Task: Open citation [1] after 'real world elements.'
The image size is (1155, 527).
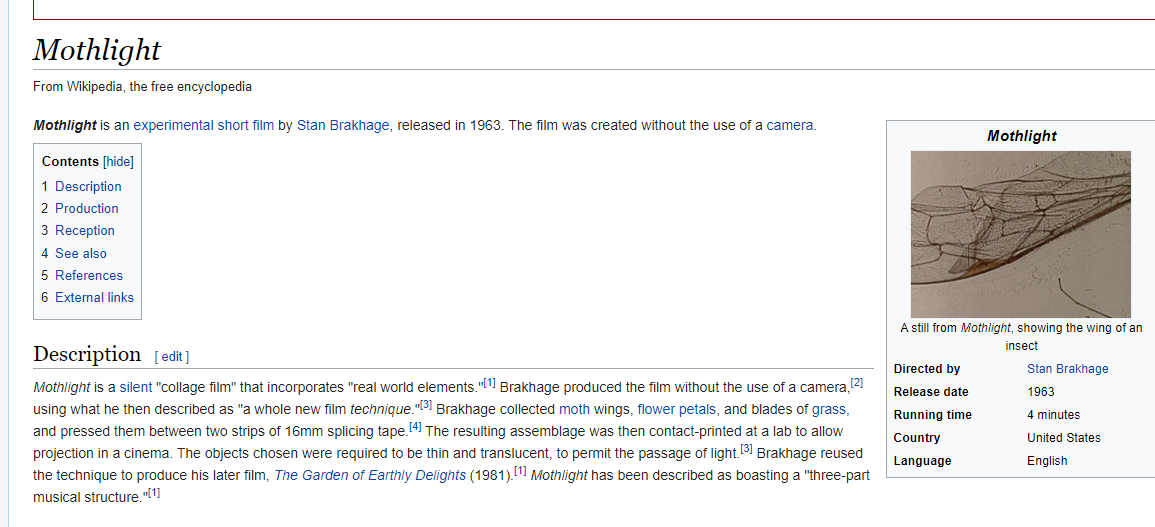Action: 490,383
